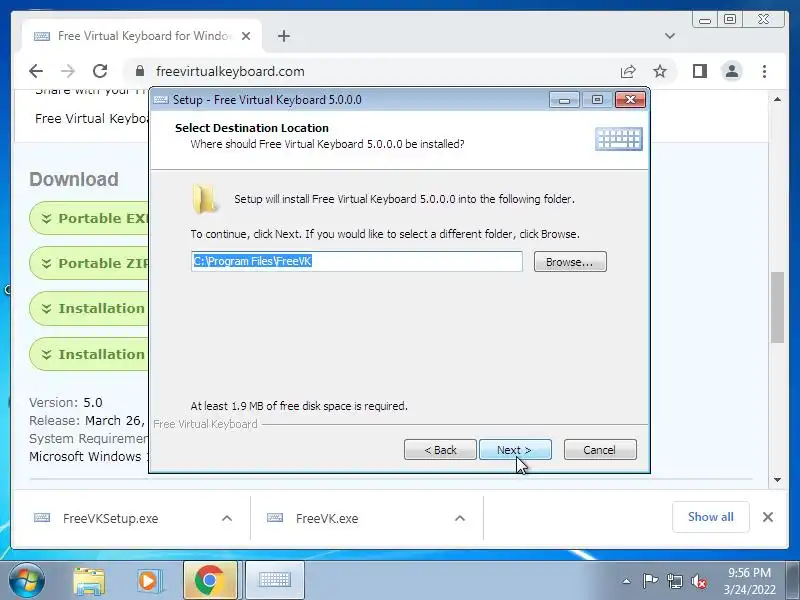Download the Portable ZIP link
This screenshot has height=600, width=800.
(x=89, y=263)
